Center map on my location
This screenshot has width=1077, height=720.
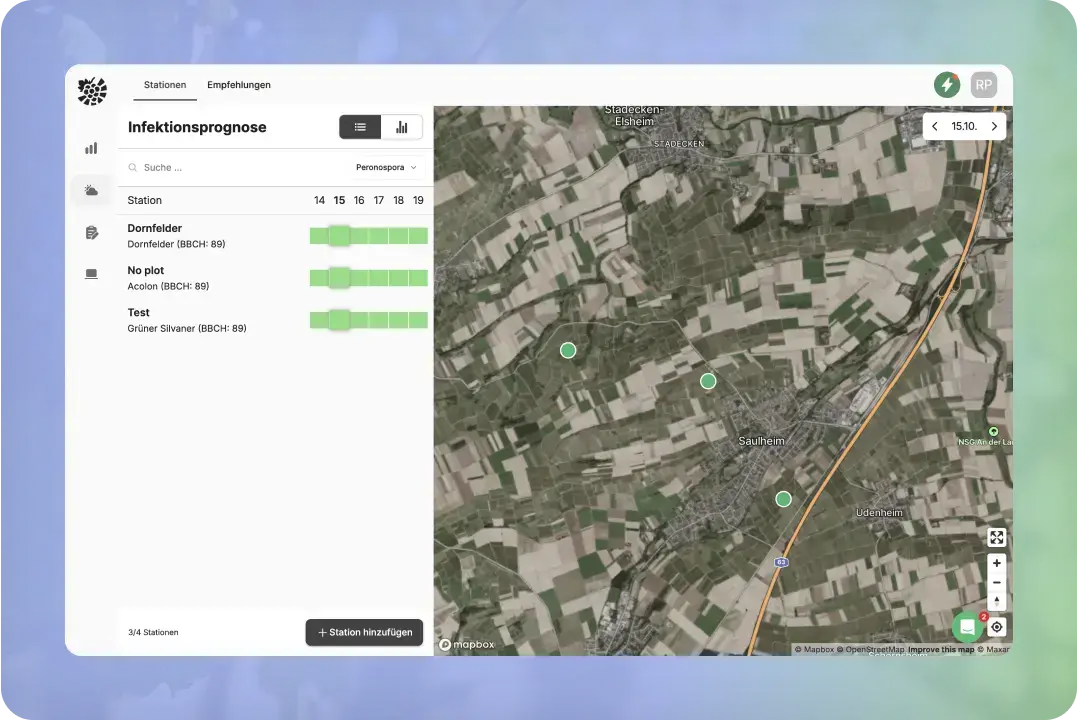tap(996, 627)
